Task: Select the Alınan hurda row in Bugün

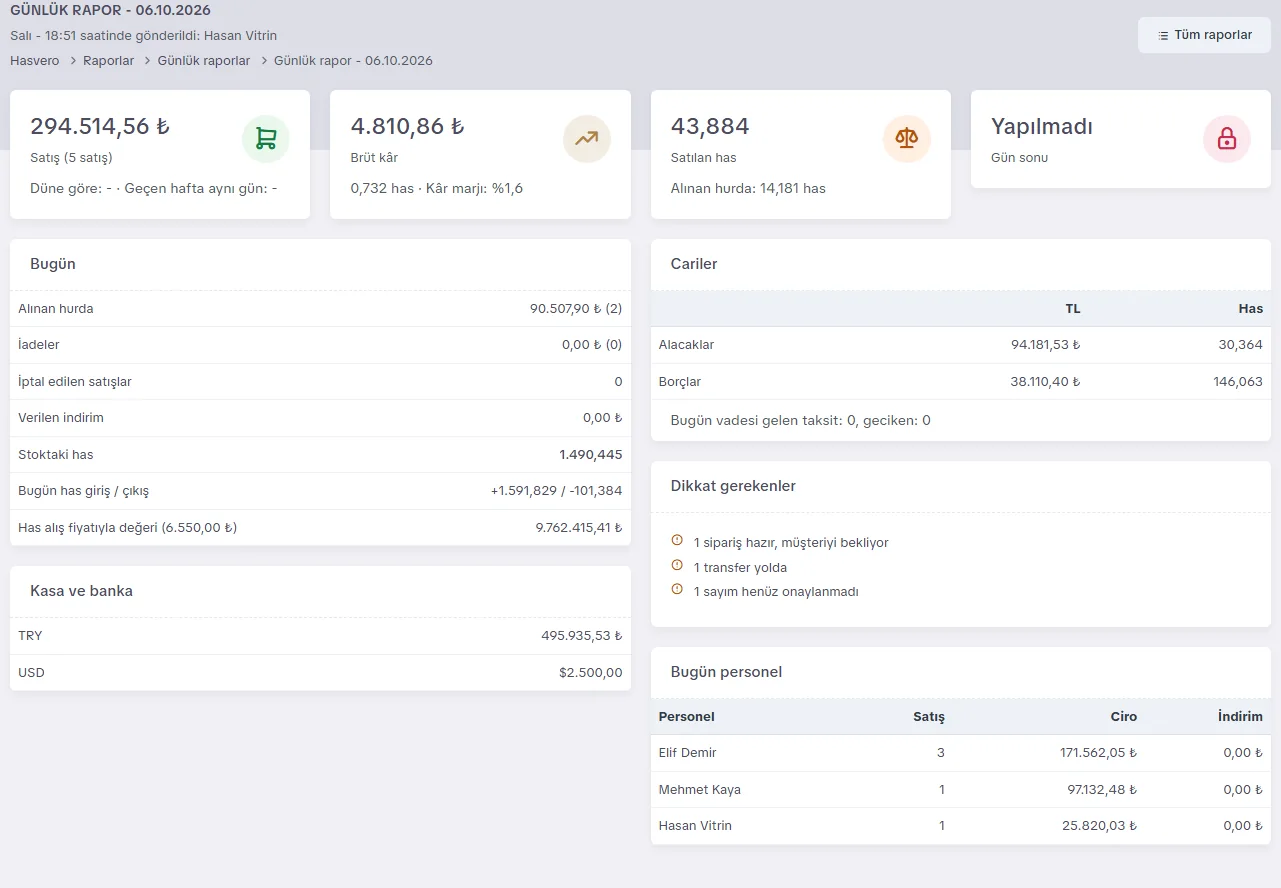Action: coord(320,309)
